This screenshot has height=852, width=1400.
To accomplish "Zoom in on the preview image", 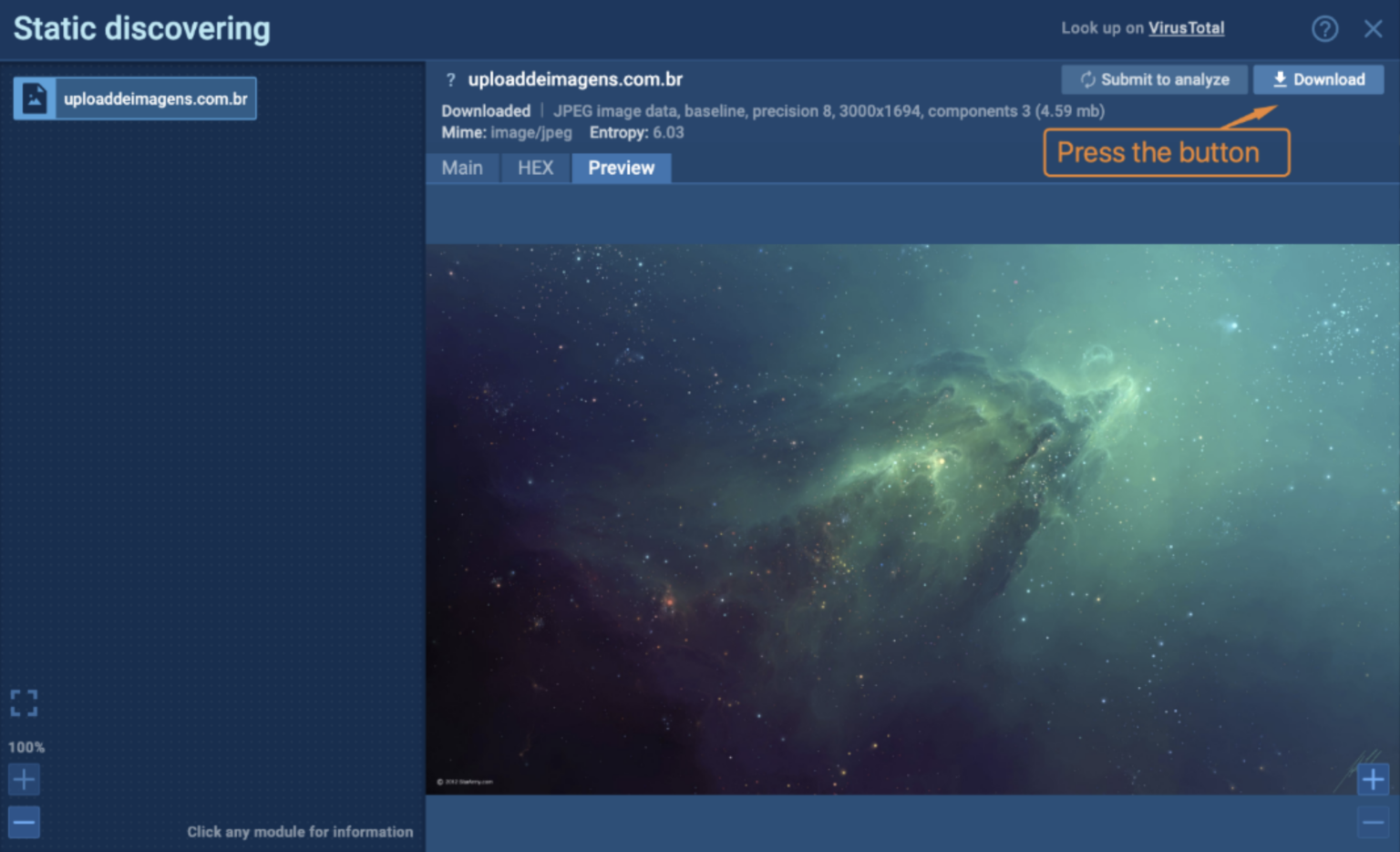I will tap(1373, 779).
